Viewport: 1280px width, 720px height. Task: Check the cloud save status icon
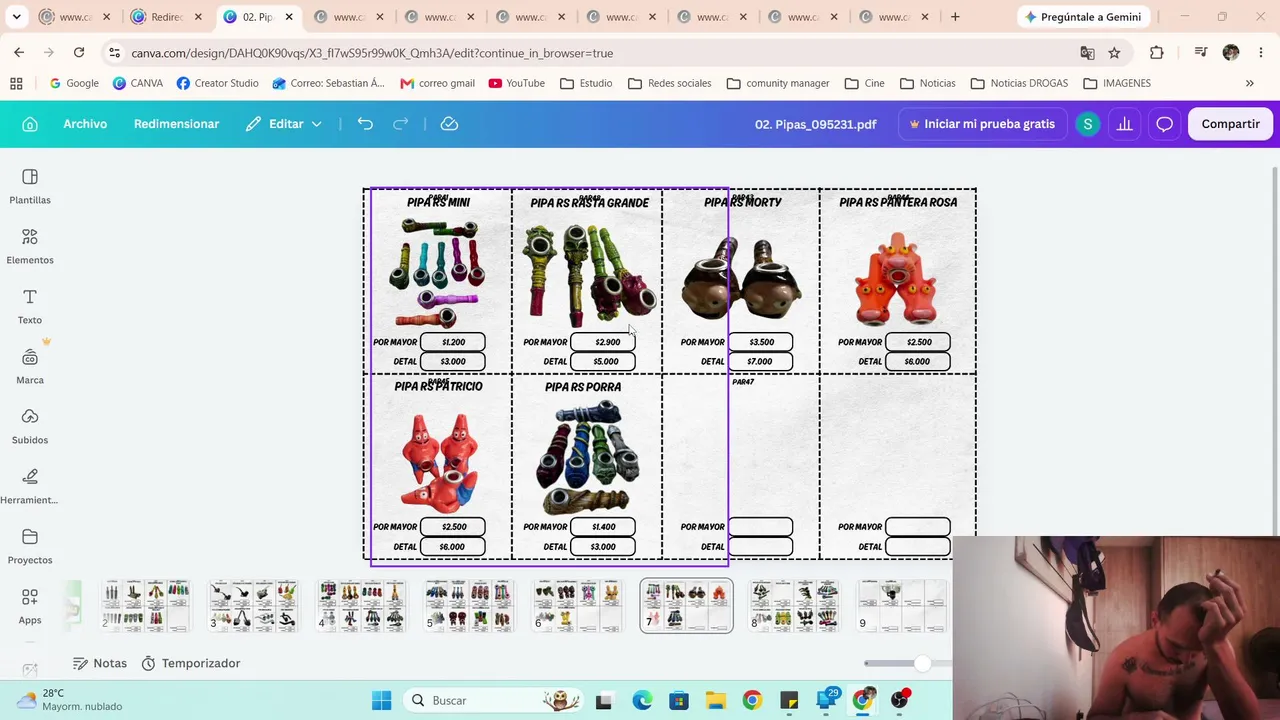coord(450,124)
